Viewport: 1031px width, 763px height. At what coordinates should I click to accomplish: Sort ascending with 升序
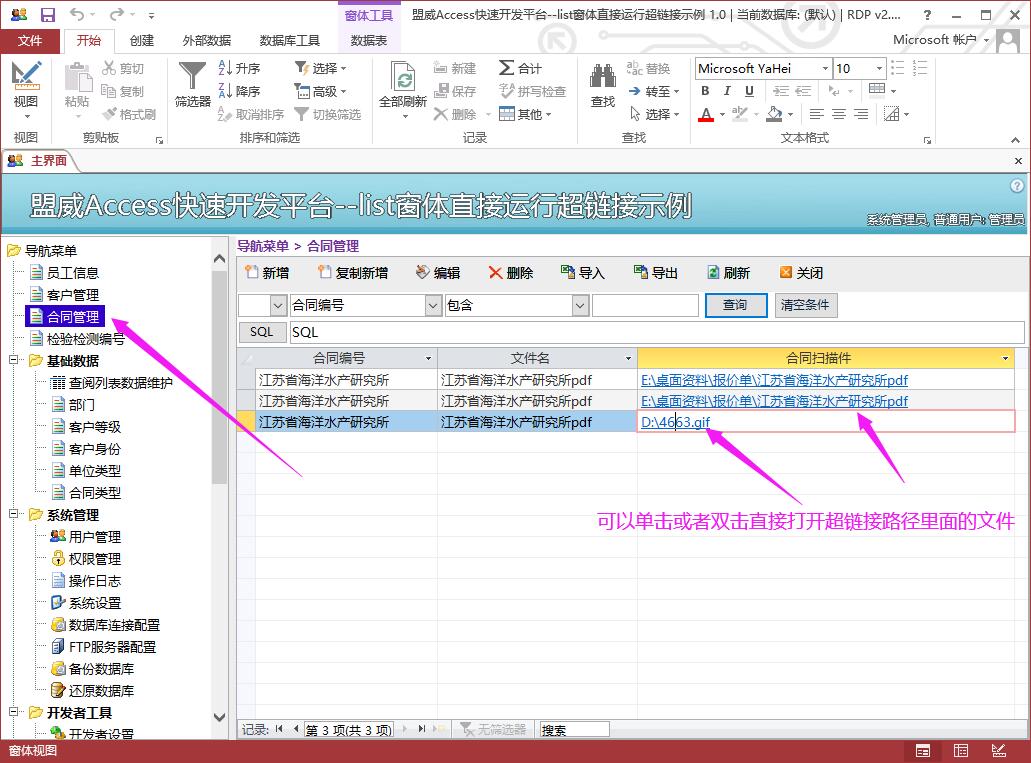click(x=239, y=68)
